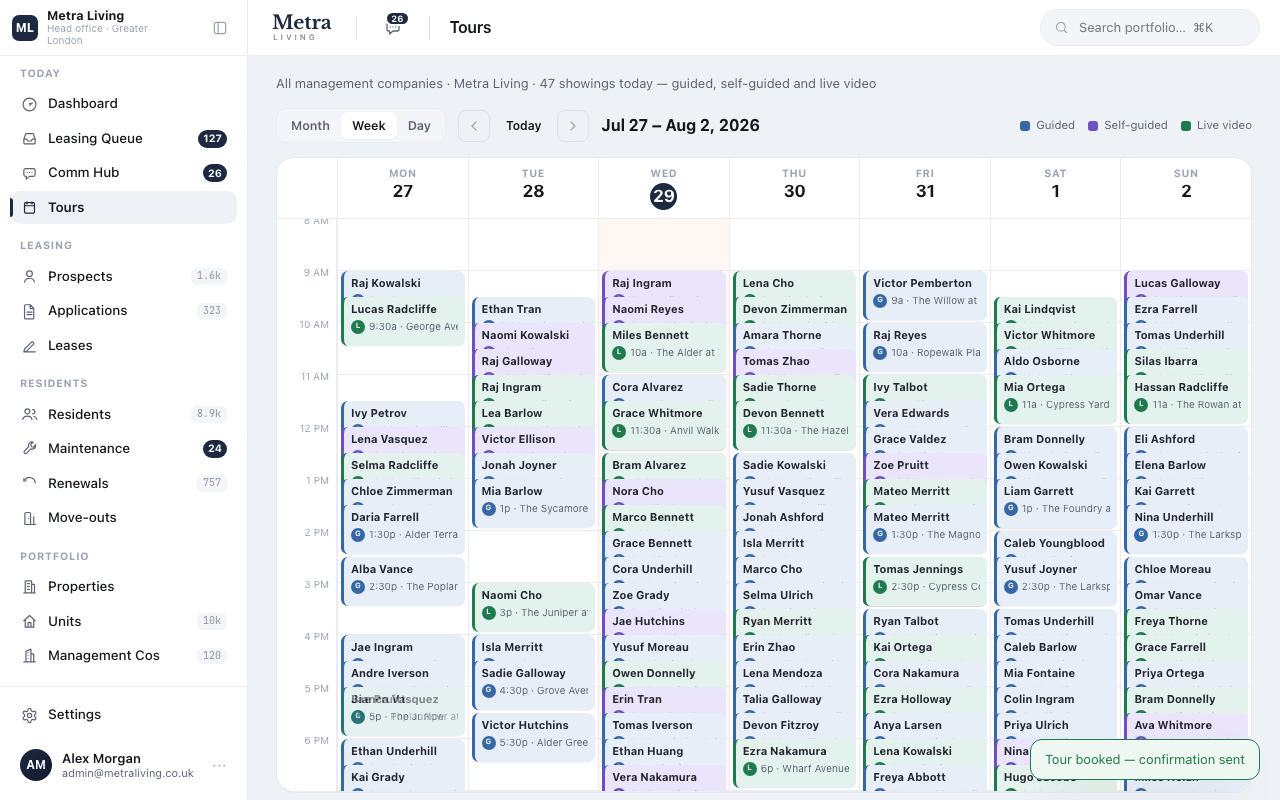
Task: Click the Comm Hub chat icon
Action: (x=30, y=173)
